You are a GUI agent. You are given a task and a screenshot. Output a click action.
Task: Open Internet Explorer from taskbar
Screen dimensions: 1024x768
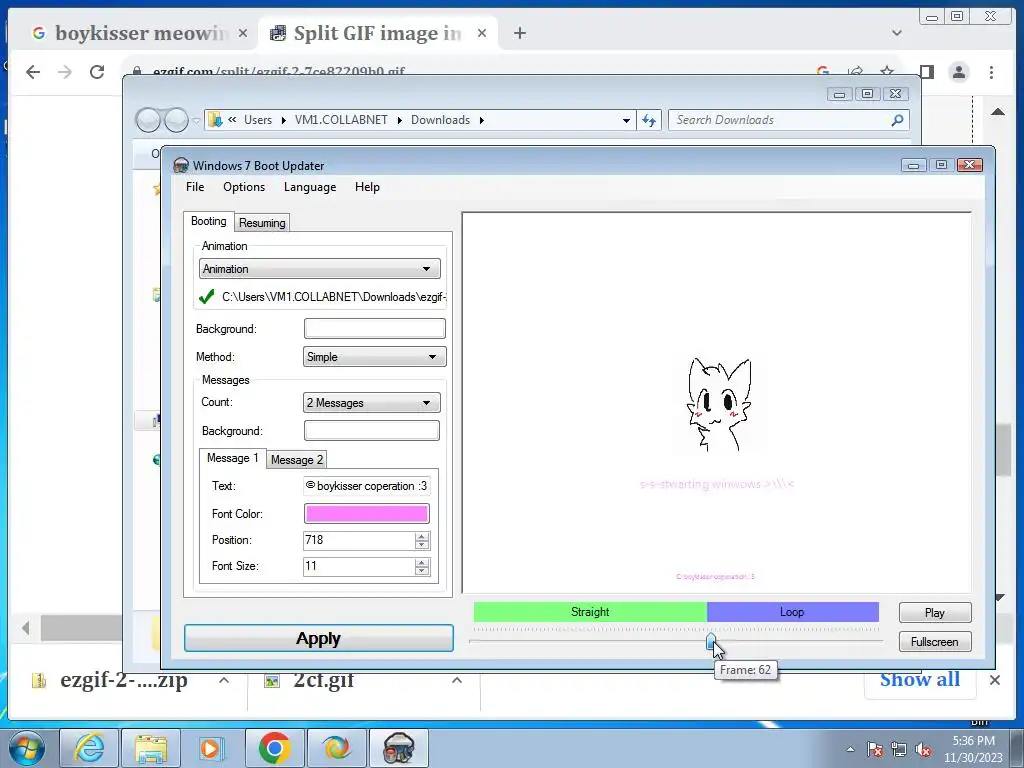click(x=89, y=748)
